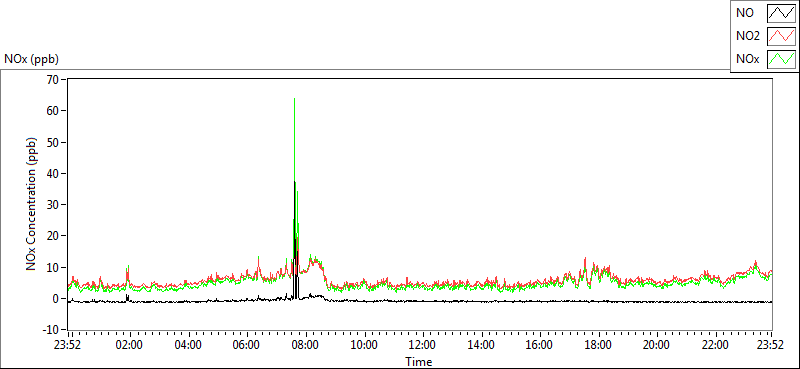Click the Time axis title

(x=419, y=362)
